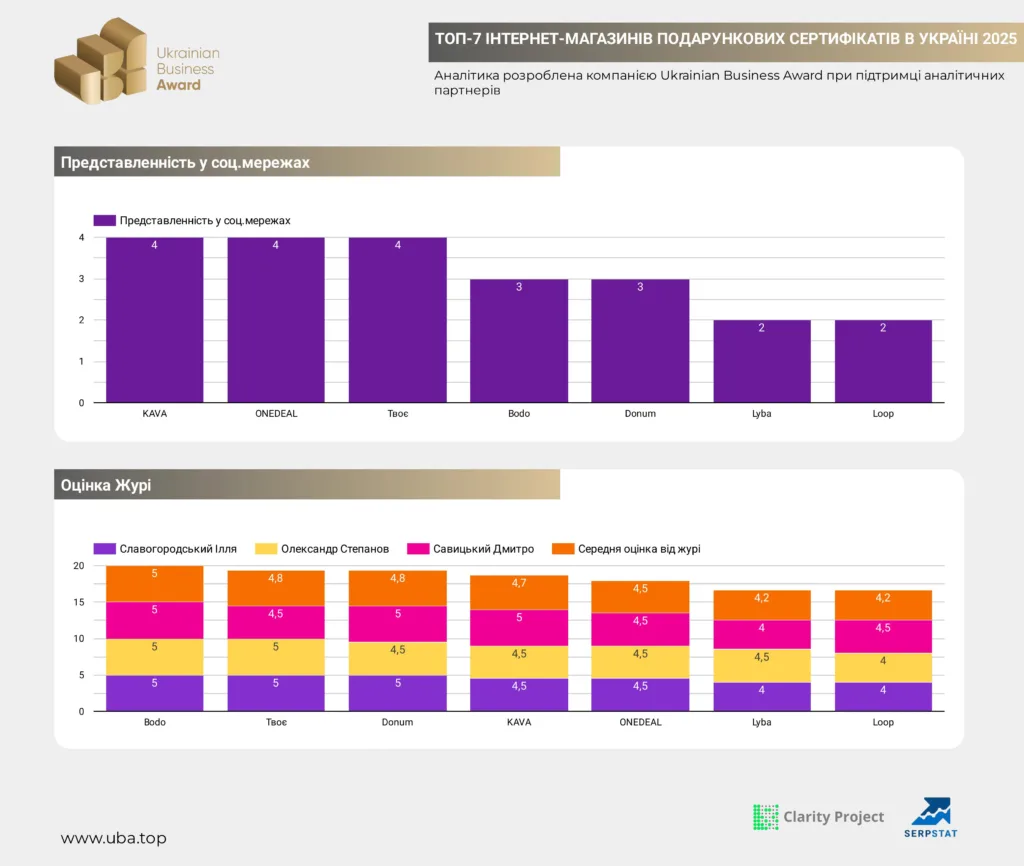Click the pink Савицький Дмитро legend swatch
1024x866 pixels.
click(418, 549)
